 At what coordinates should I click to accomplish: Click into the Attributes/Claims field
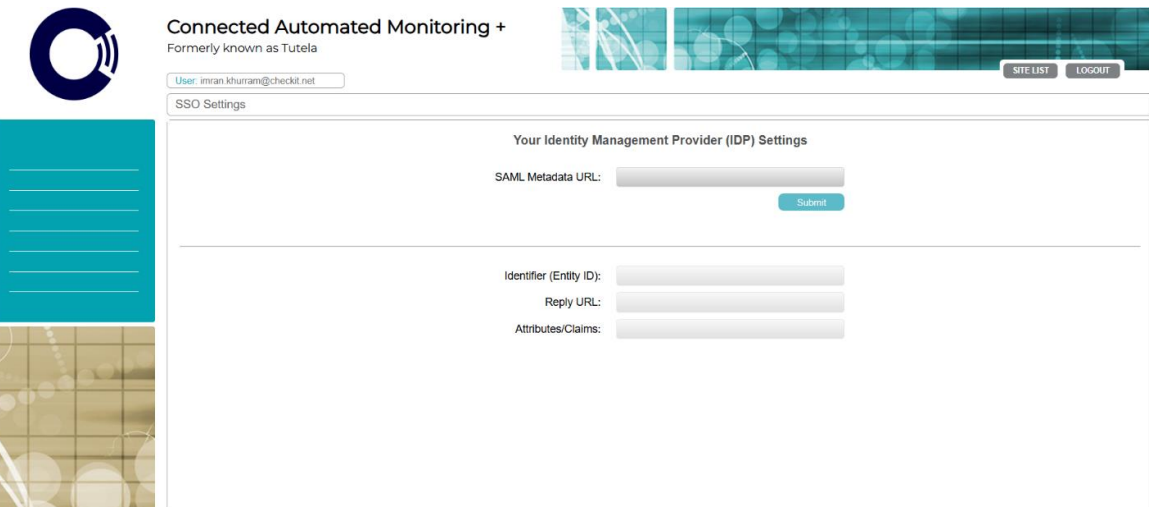(x=730, y=329)
